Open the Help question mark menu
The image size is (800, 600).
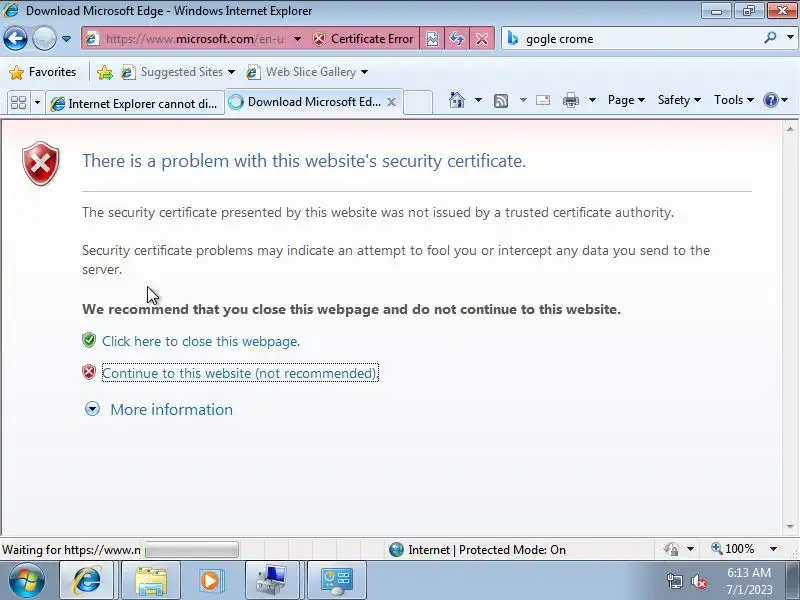[x=775, y=100]
